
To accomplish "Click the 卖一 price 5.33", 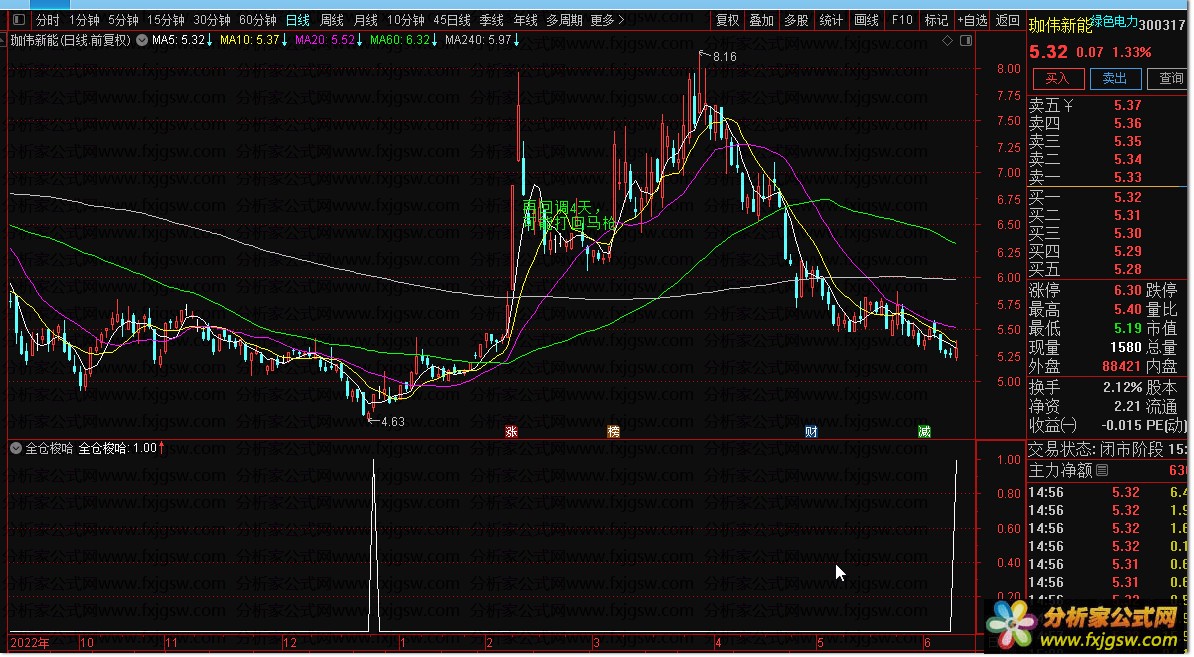I will [1128, 177].
